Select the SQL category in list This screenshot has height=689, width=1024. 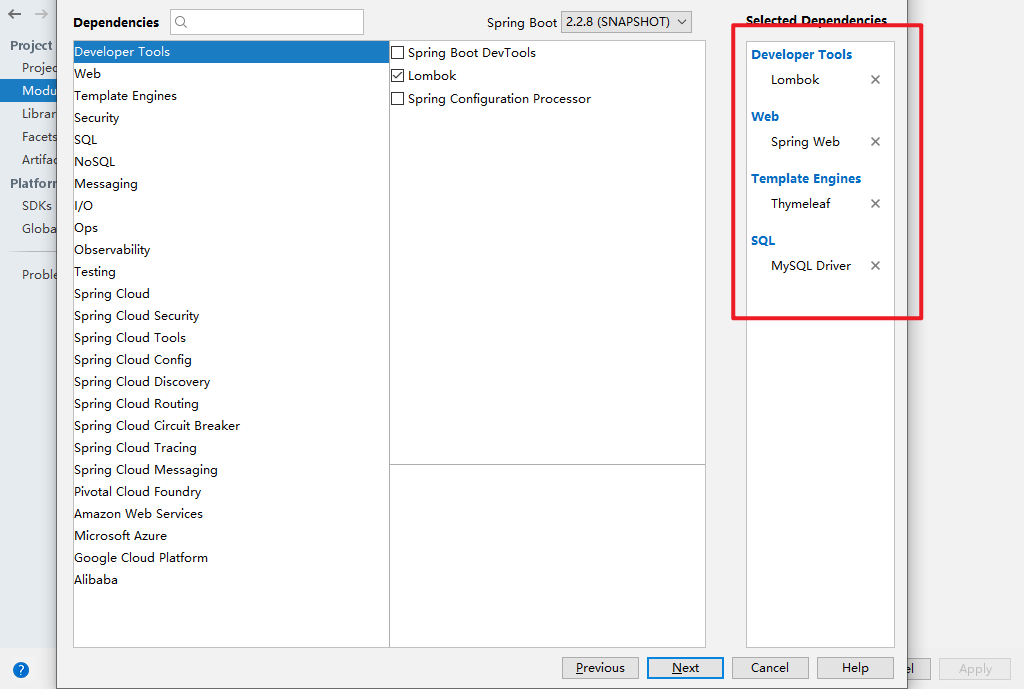coord(231,140)
